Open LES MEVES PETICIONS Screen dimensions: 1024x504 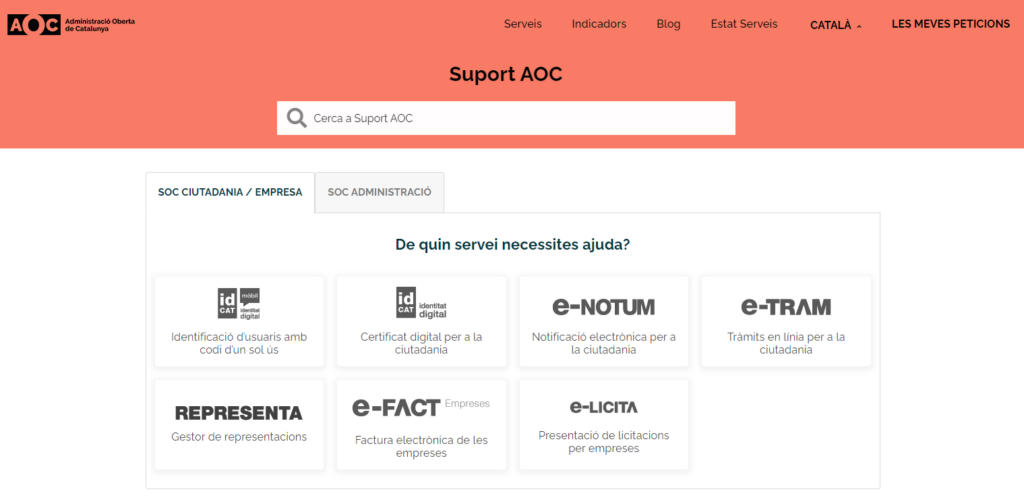point(950,24)
